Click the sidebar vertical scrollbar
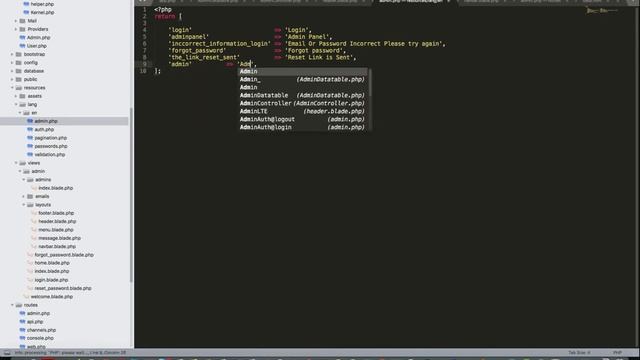The image size is (640, 360). (x=131, y=194)
